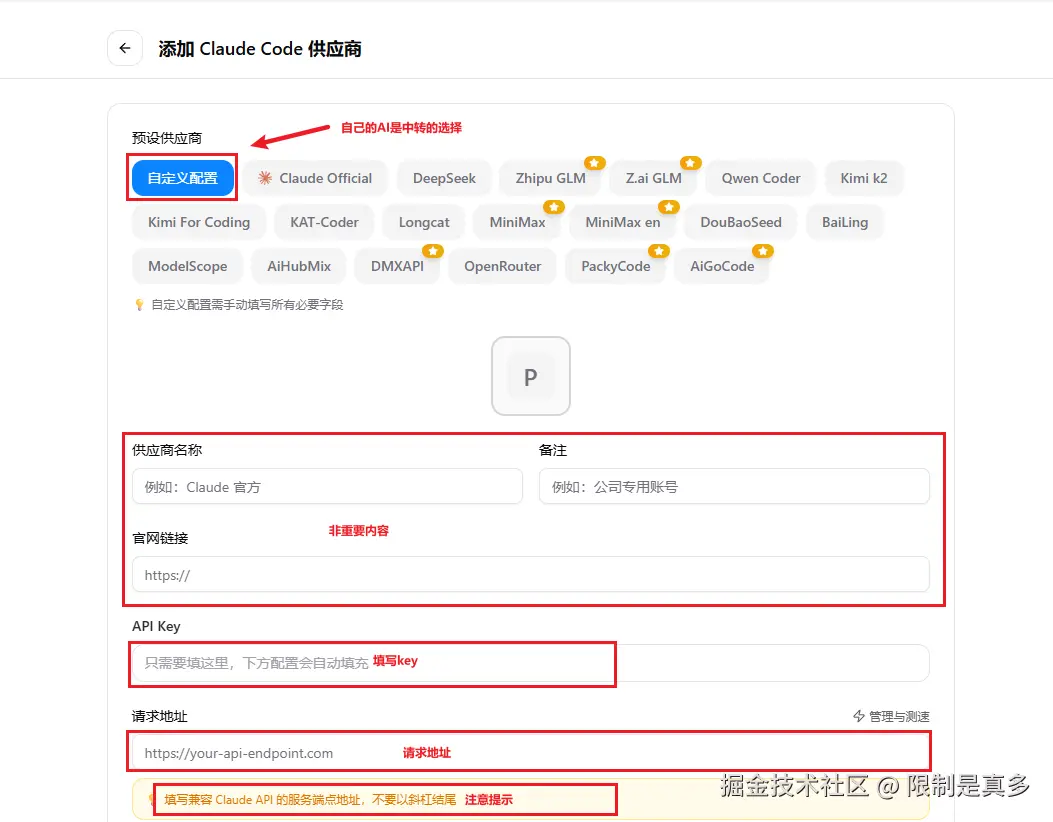Select the MiniMax en preset
The width and height of the screenshot is (1053, 822).
(x=623, y=222)
